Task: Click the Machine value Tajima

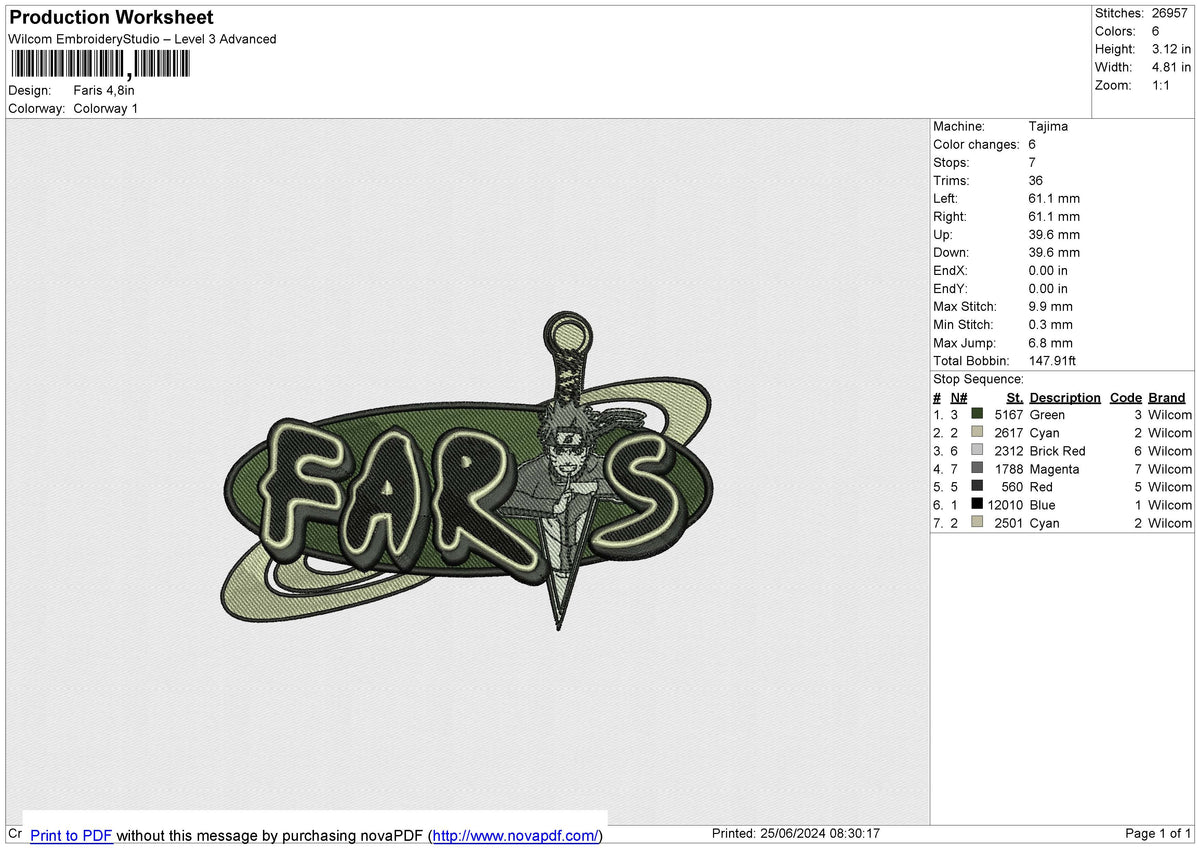Action: tap(1048, 126)
